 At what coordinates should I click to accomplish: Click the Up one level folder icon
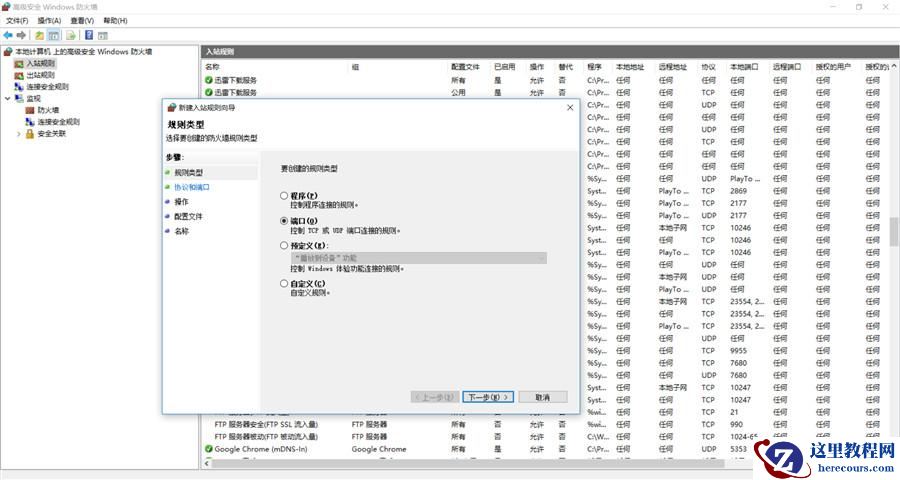(40, 35)
